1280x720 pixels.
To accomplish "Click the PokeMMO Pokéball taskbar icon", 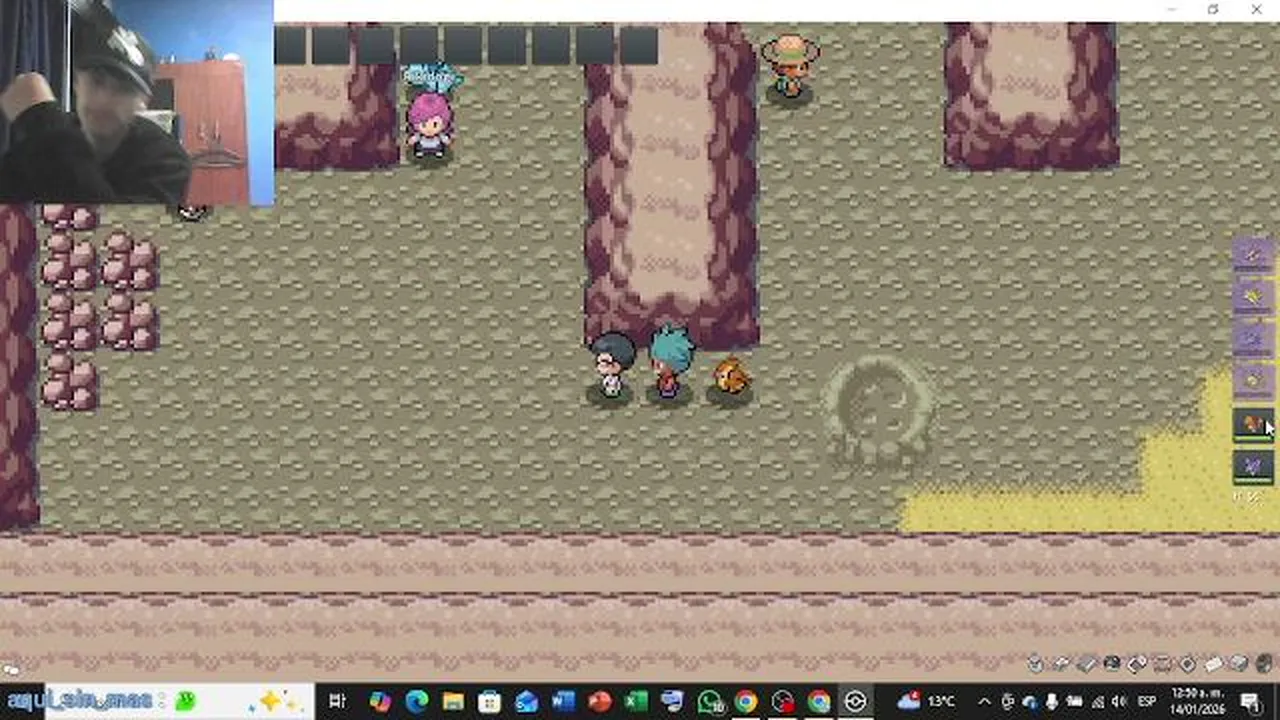I will (x=856, y=701).
